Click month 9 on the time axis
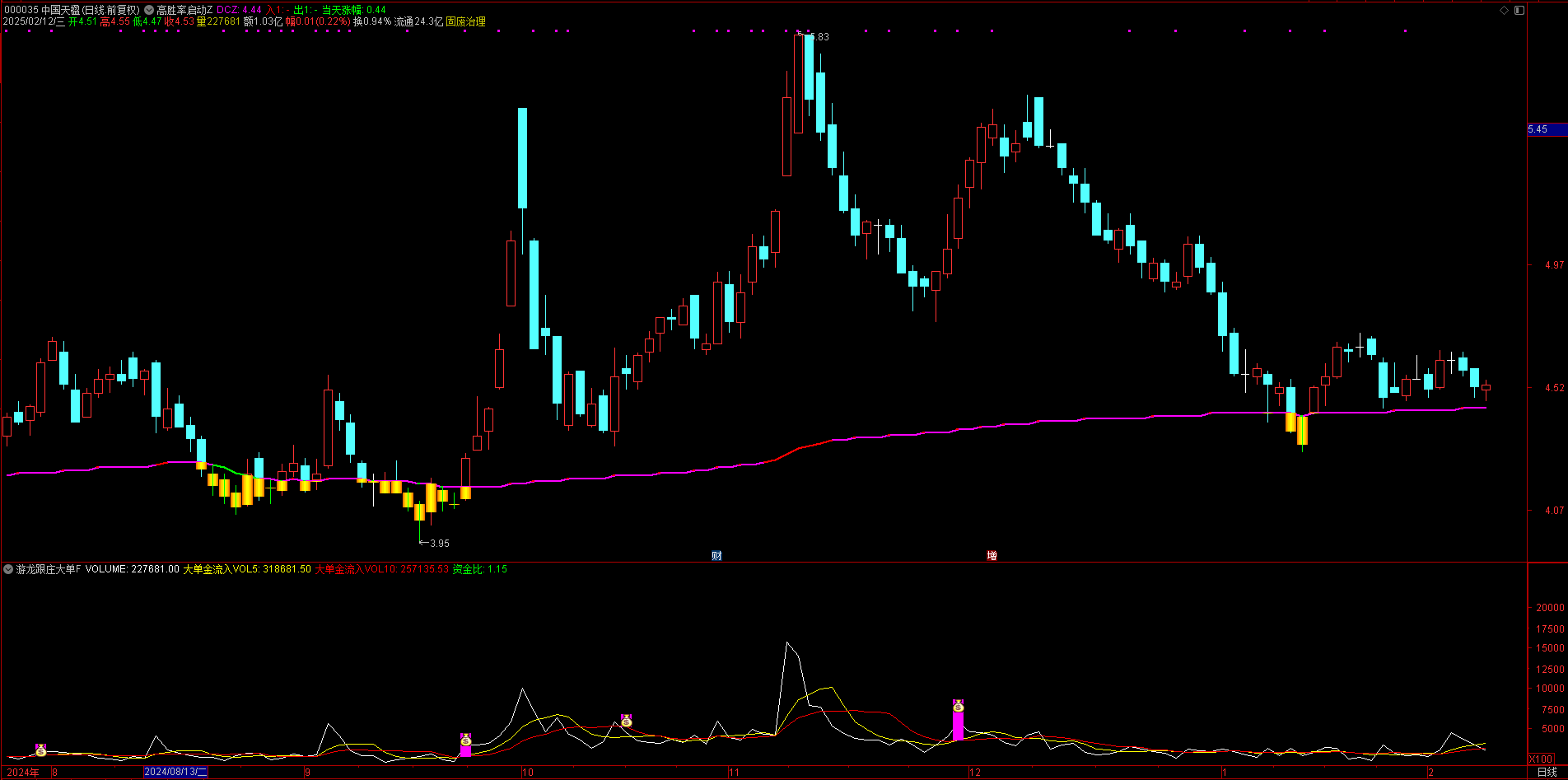Viewport: 1568px width, 780px height. [307, 772]
